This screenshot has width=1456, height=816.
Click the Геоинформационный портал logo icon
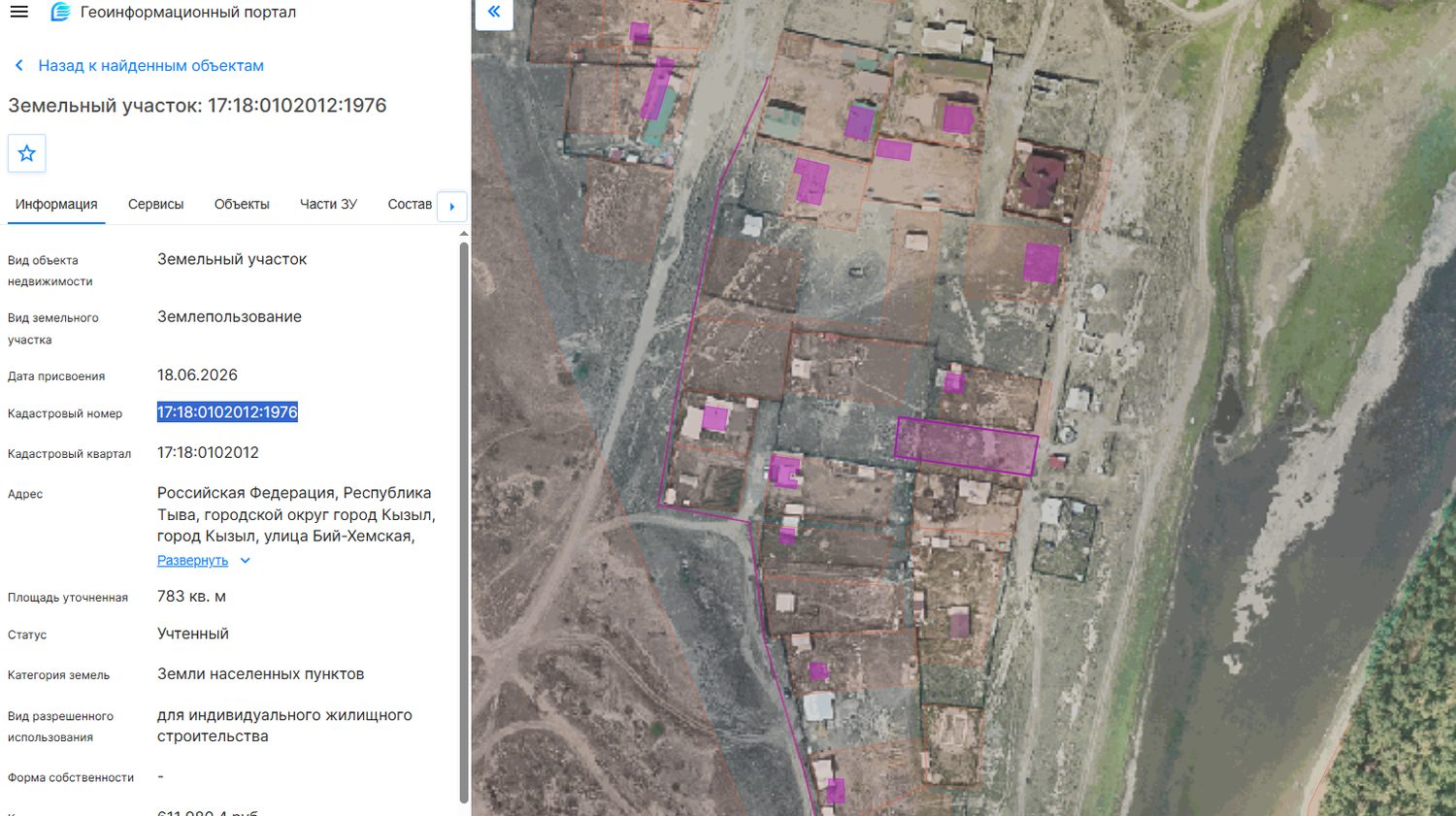pos(60,13)
